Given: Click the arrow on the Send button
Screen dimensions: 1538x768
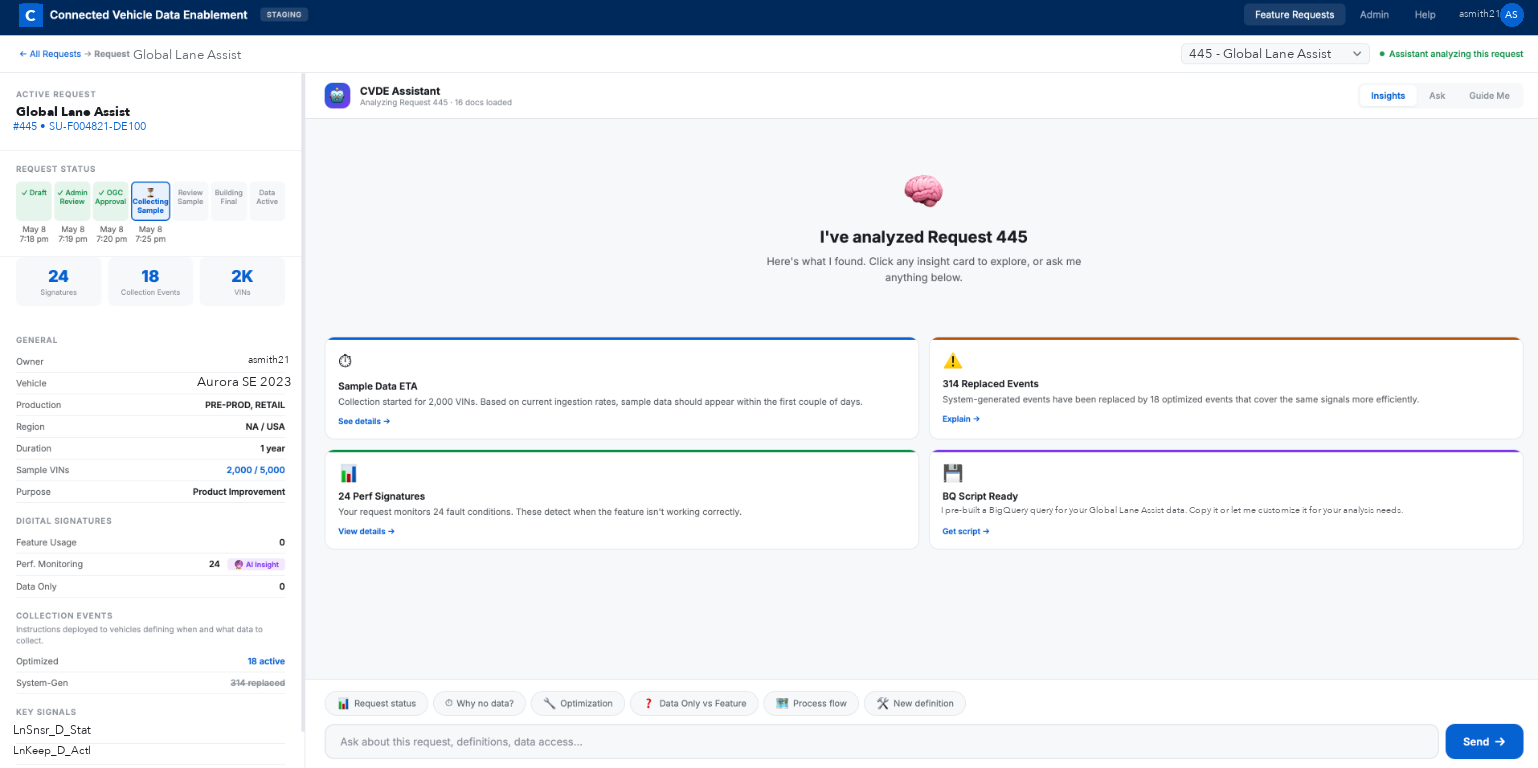Looking at the screenshot, I should [x=1499, y=742].
